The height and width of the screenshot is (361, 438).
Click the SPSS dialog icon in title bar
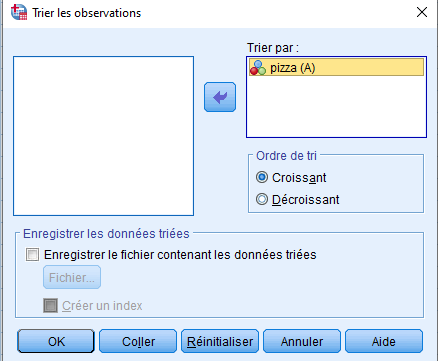tap(19, 12)
